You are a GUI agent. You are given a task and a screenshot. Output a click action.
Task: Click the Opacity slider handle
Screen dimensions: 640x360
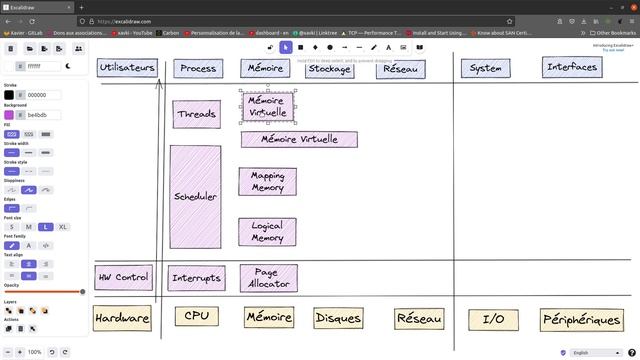83,292
